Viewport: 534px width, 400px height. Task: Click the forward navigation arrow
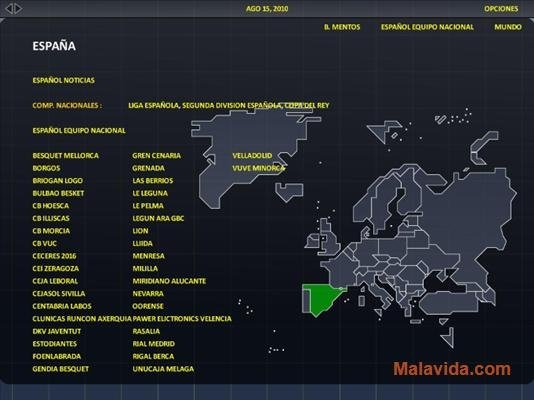tap(18, 8)
